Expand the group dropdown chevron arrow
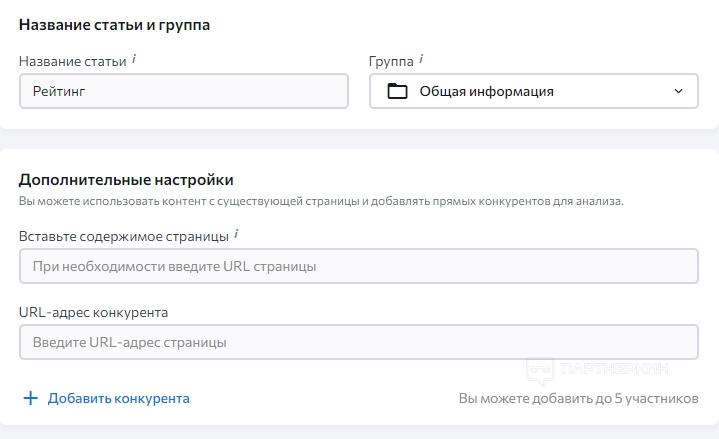This screenshot has width=719, height=439. (679, 92)
